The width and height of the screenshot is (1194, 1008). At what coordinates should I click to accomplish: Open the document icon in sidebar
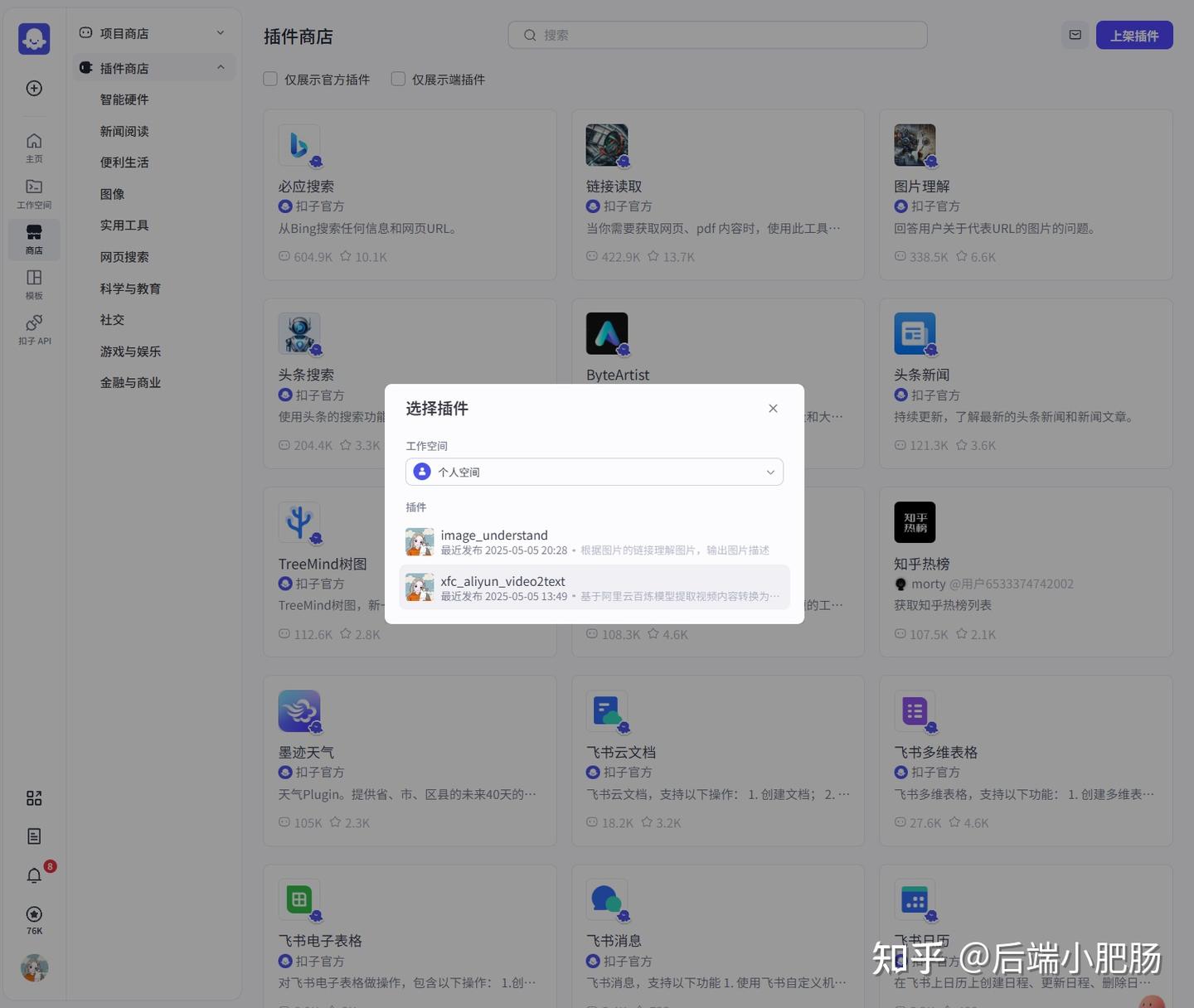coord(34,836)
